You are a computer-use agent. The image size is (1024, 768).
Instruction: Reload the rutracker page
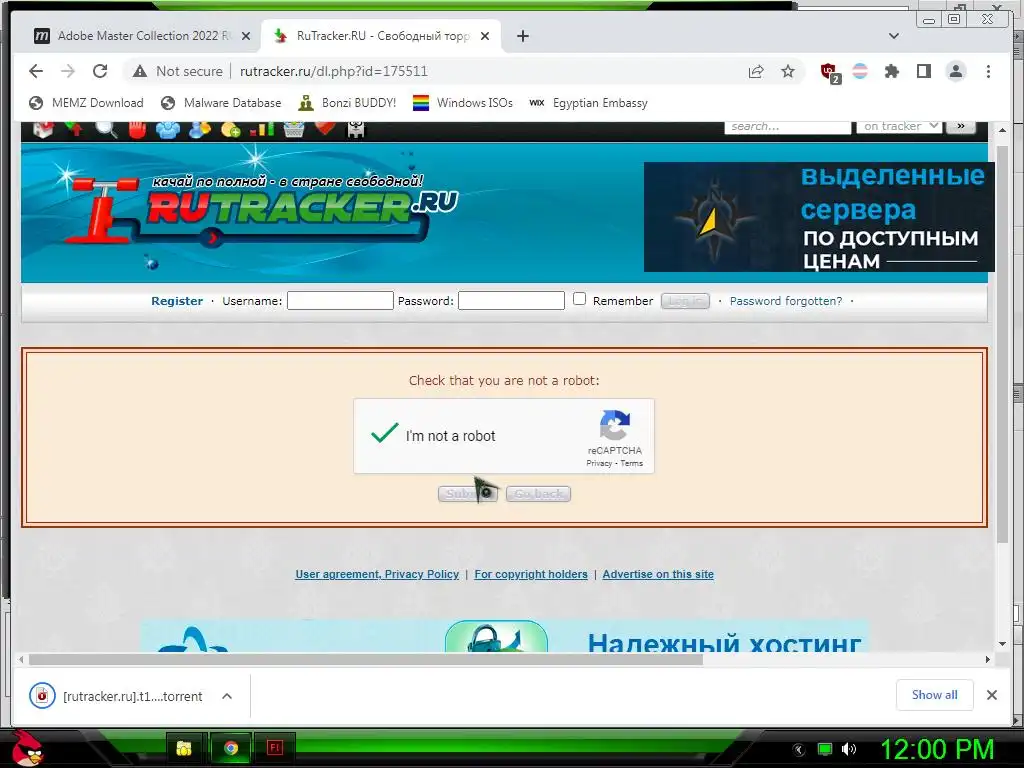100,71
